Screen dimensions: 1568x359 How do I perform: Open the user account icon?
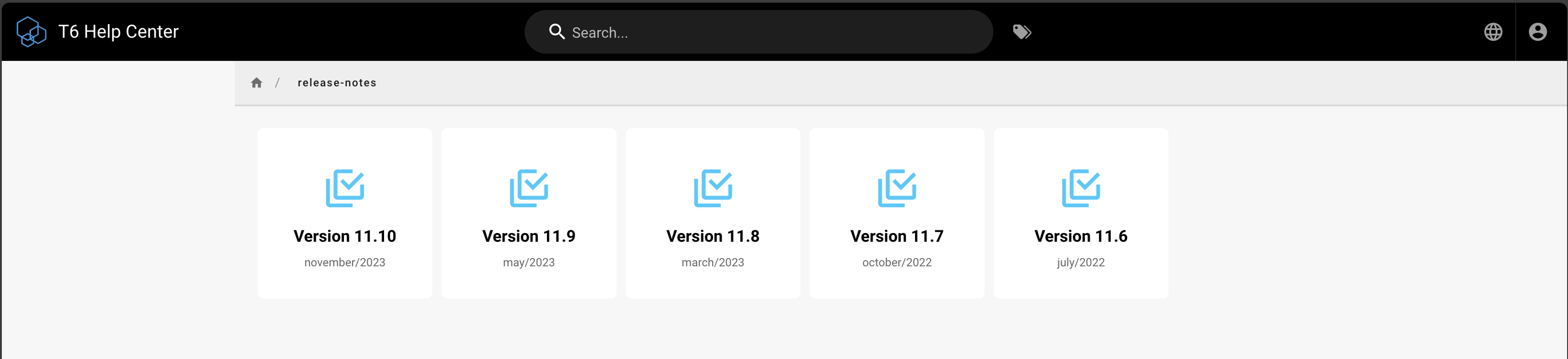pyautogui.click(x=1538, y=32)
